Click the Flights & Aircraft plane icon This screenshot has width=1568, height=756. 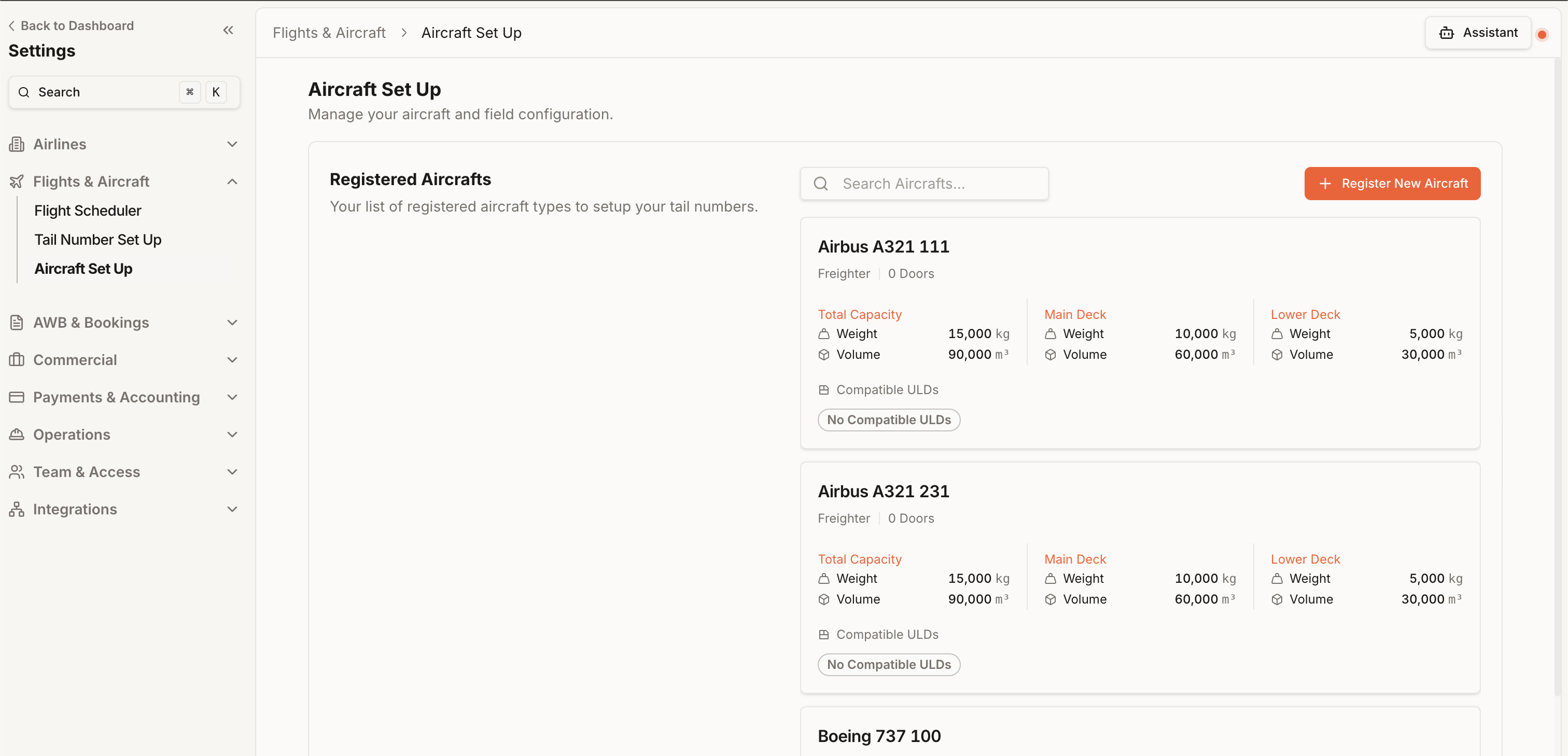(17, 181)
